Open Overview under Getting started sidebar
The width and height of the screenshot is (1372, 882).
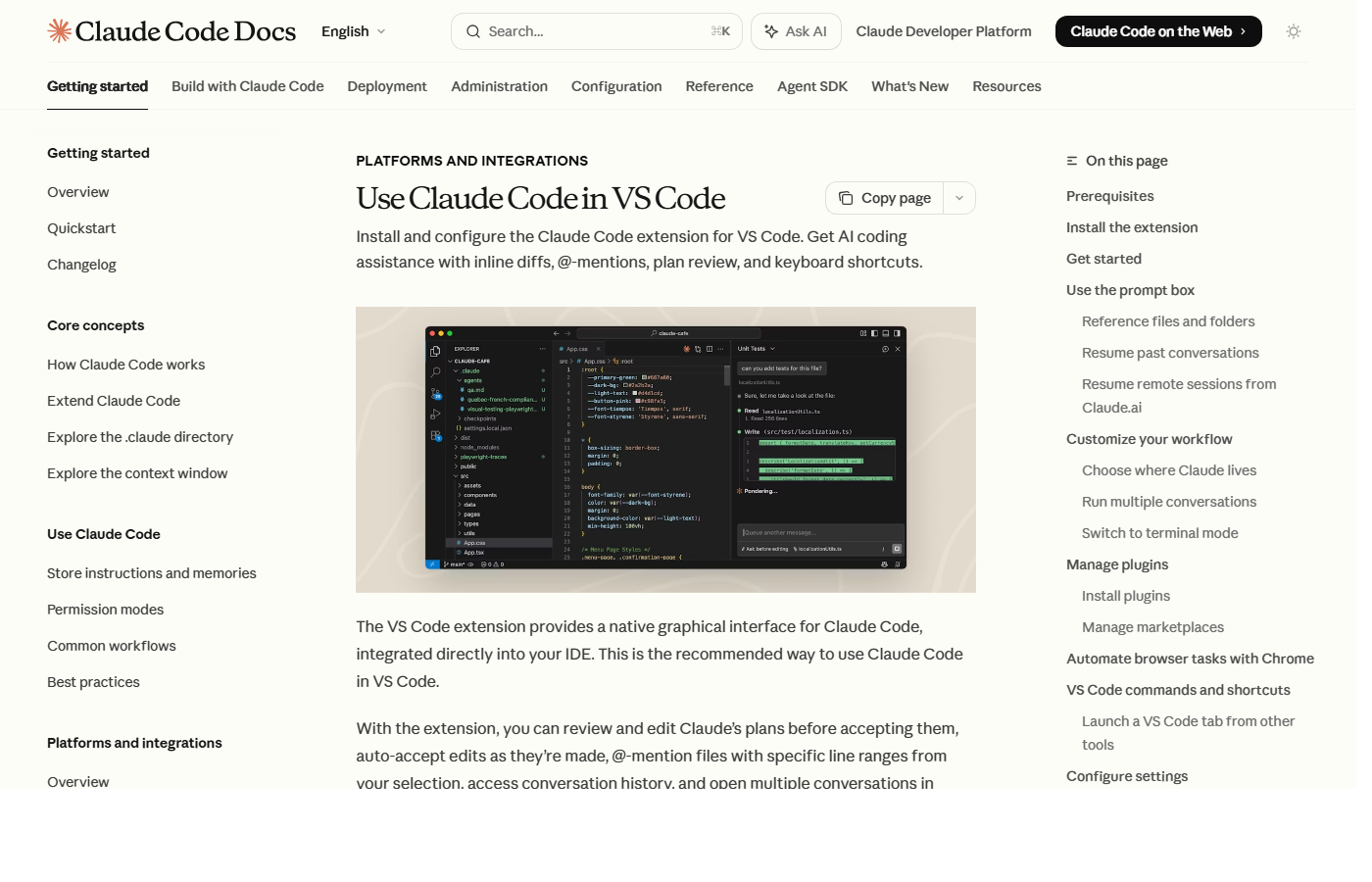78,192
